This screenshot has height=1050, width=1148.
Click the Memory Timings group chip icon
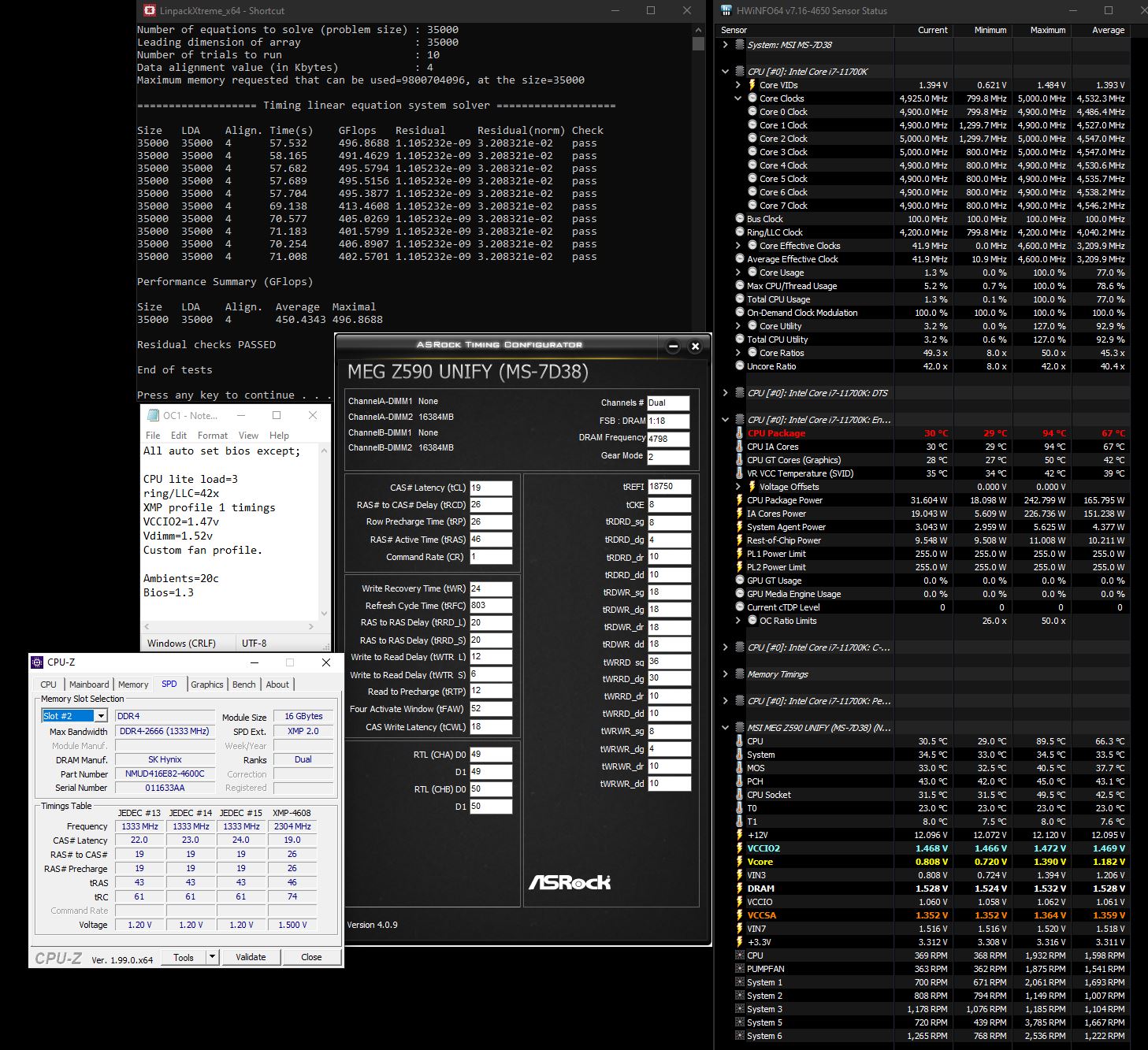pos(740,674)
